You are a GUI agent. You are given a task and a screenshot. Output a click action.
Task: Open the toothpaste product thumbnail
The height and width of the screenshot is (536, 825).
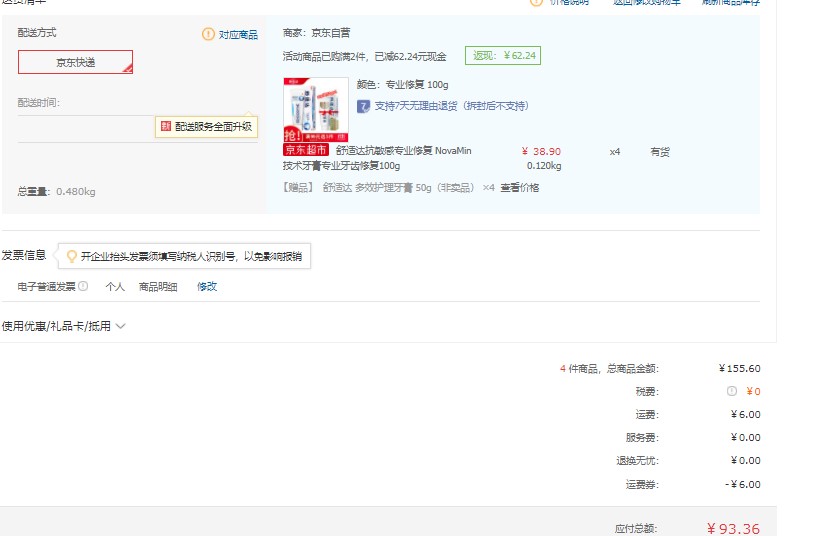[x=316, y=109]
